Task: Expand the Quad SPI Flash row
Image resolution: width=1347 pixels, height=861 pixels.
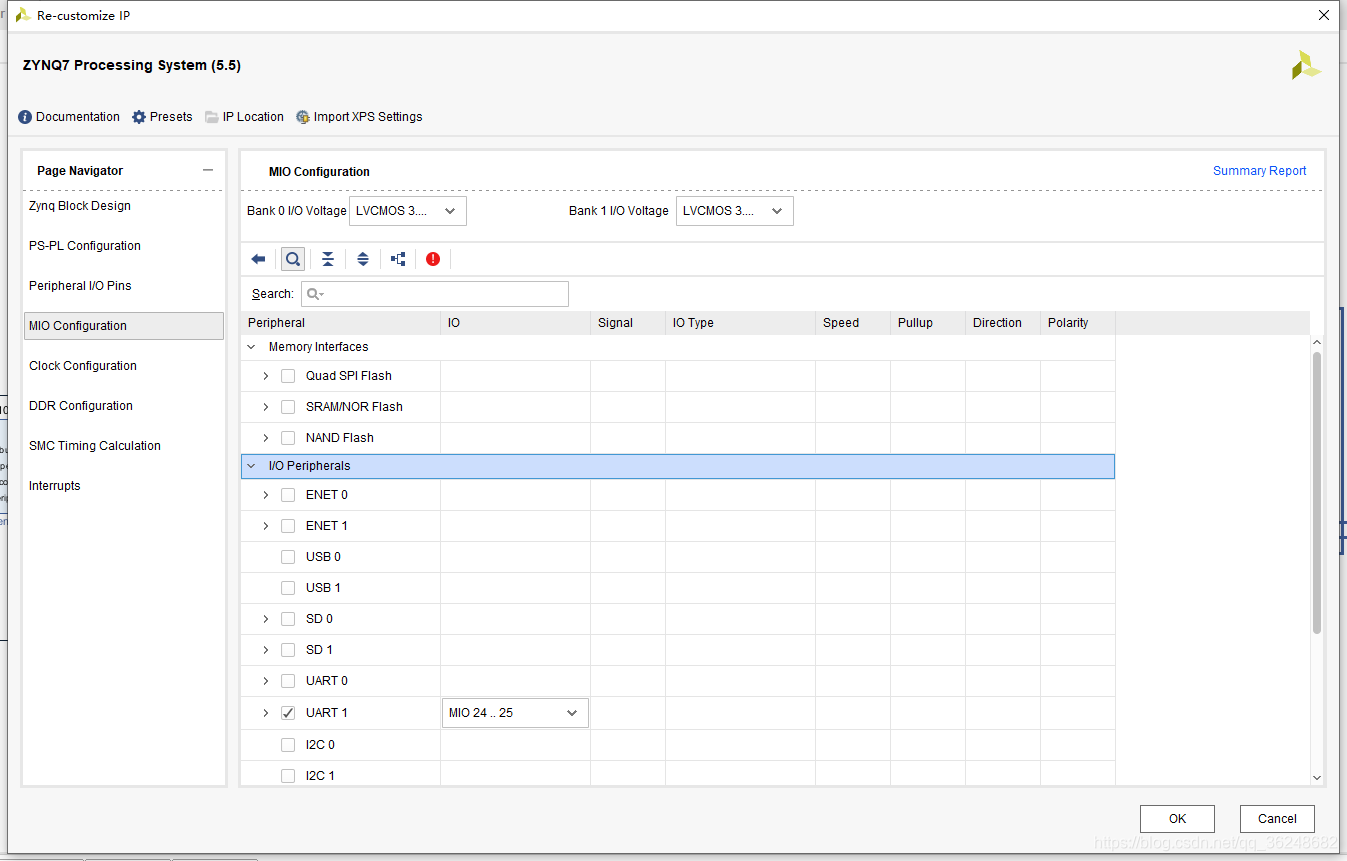Action: tap(266, 376)
